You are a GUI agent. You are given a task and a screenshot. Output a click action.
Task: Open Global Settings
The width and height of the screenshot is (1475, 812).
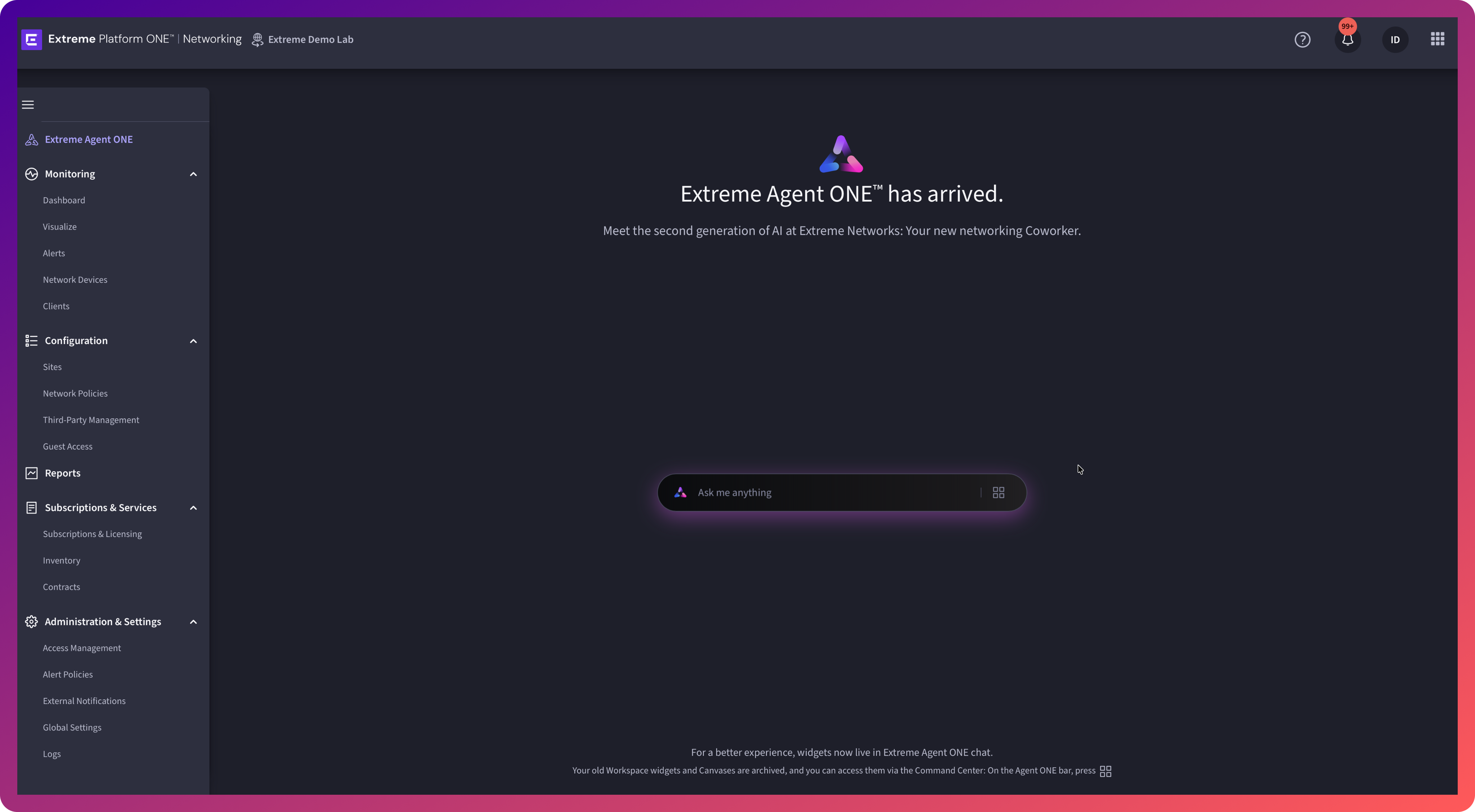click(x=72, y=728)
